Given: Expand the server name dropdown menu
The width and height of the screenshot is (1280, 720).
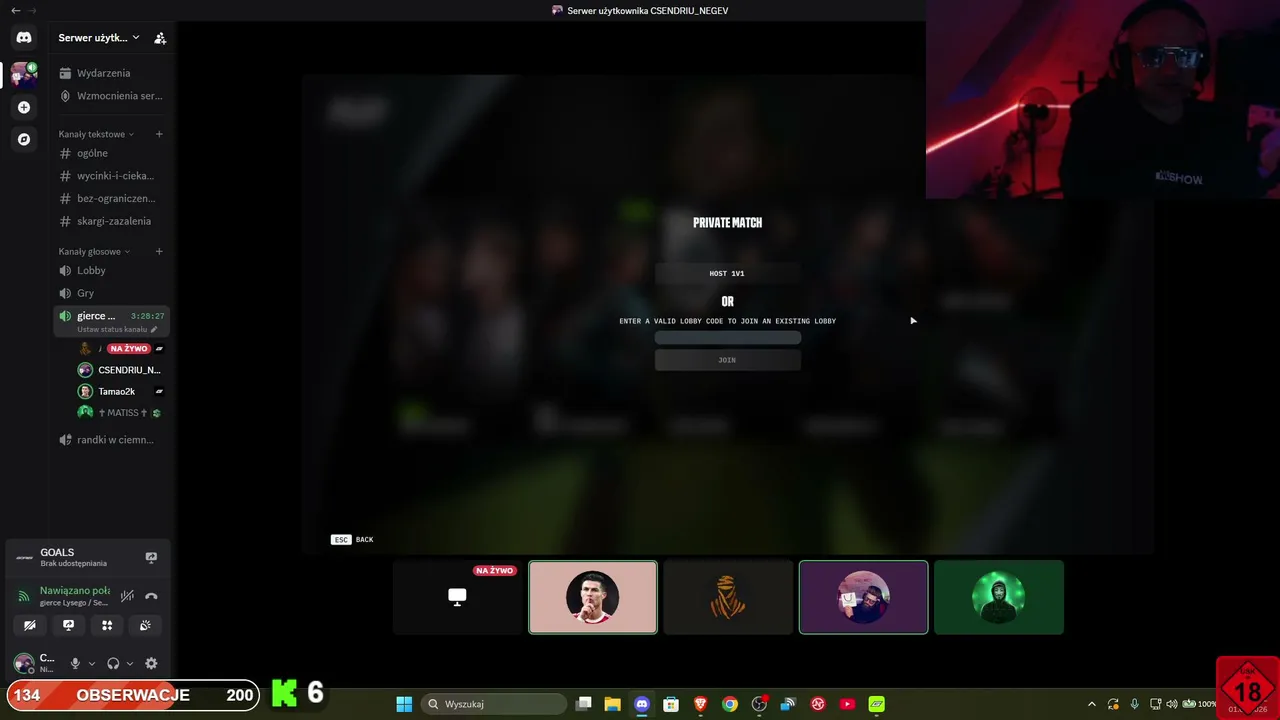Looking at the screenshot, I should [x=99, y=38].
